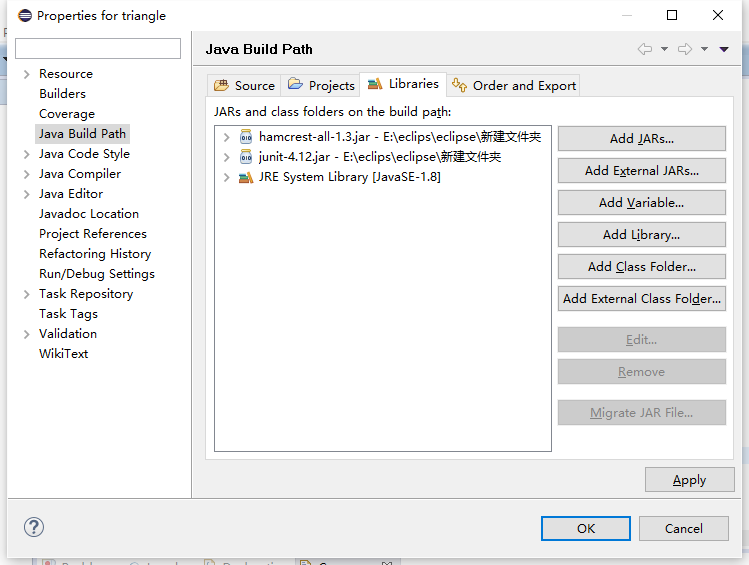Open the view menu triangle icon

point(724,49)
